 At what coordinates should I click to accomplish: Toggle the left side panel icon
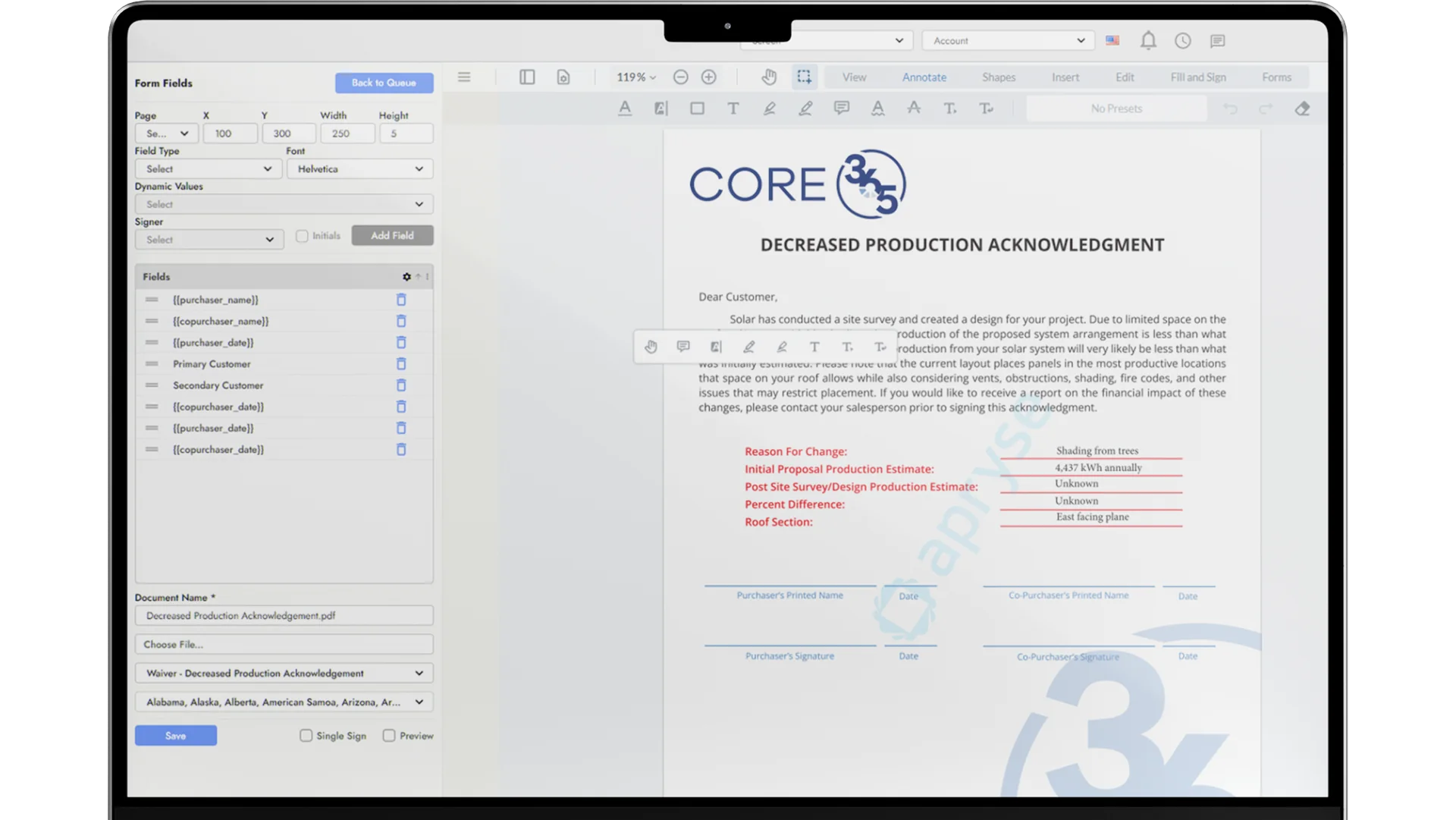pyautogui.click(x=527, y=77)
